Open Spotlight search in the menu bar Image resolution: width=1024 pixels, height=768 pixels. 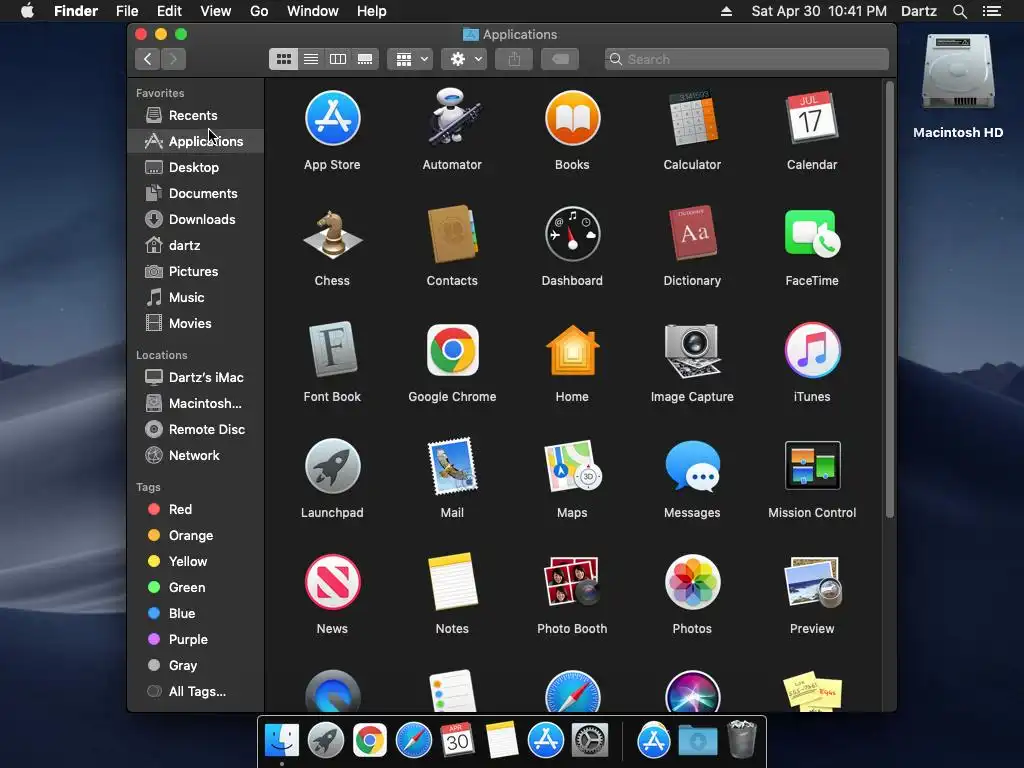tap(959, 11)
